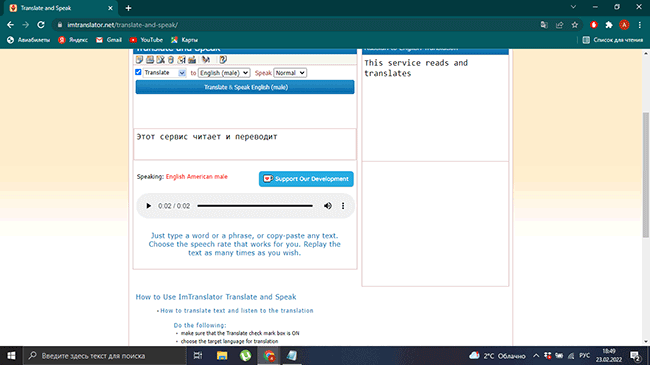Play the audio in the player
The image size is (650, 365).
(148, 206)
